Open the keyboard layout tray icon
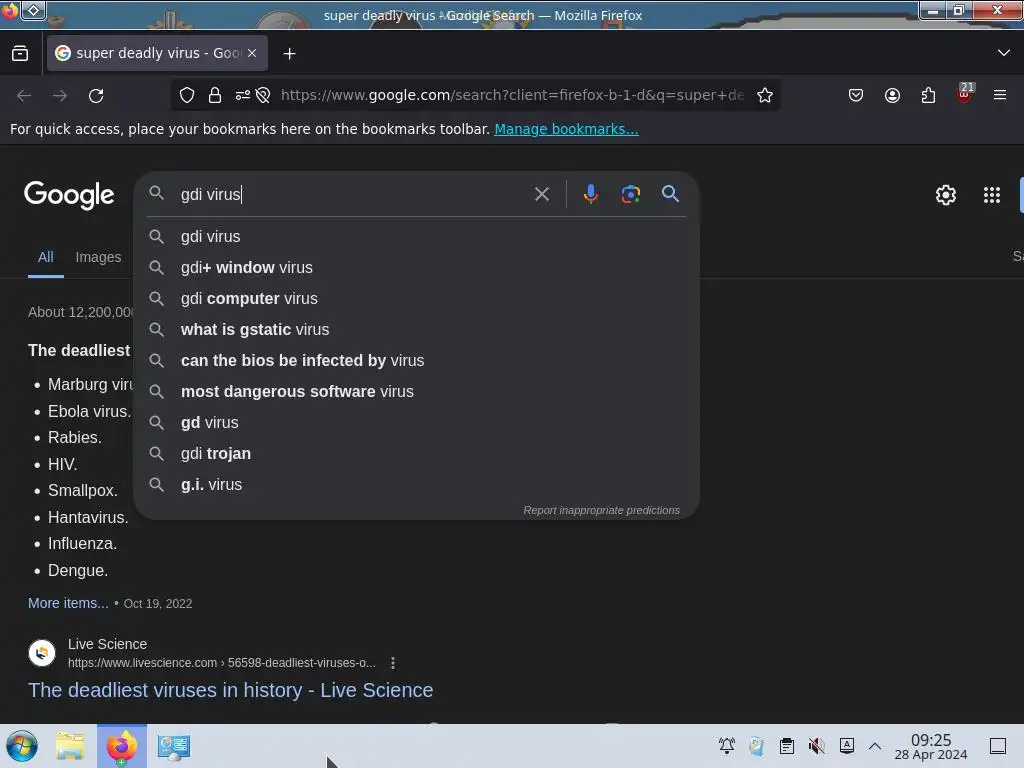This screenshot has width=1024, height=768. click(846, 746)
